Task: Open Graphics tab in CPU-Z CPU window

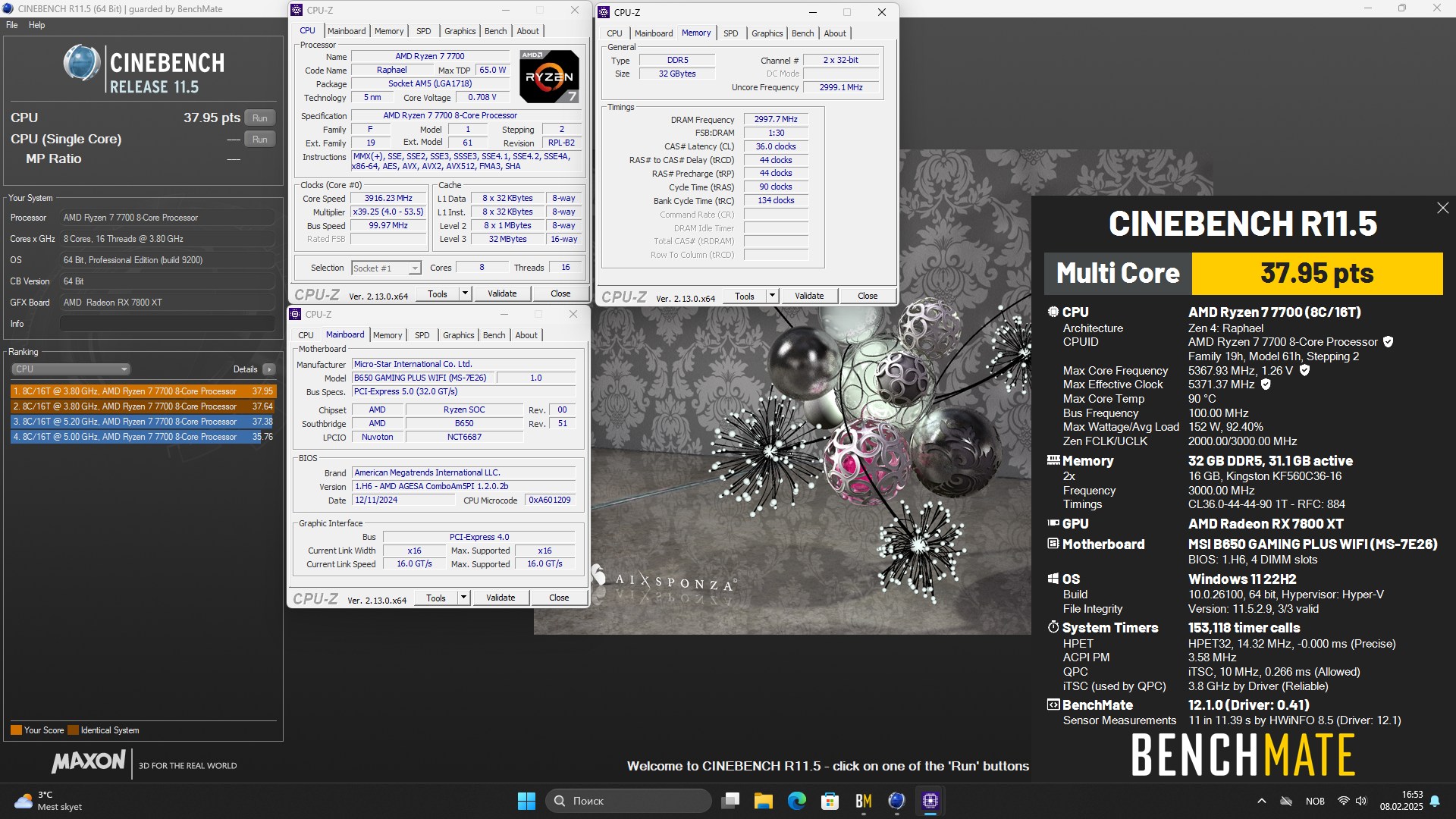Action: click(x=460, y=31)
